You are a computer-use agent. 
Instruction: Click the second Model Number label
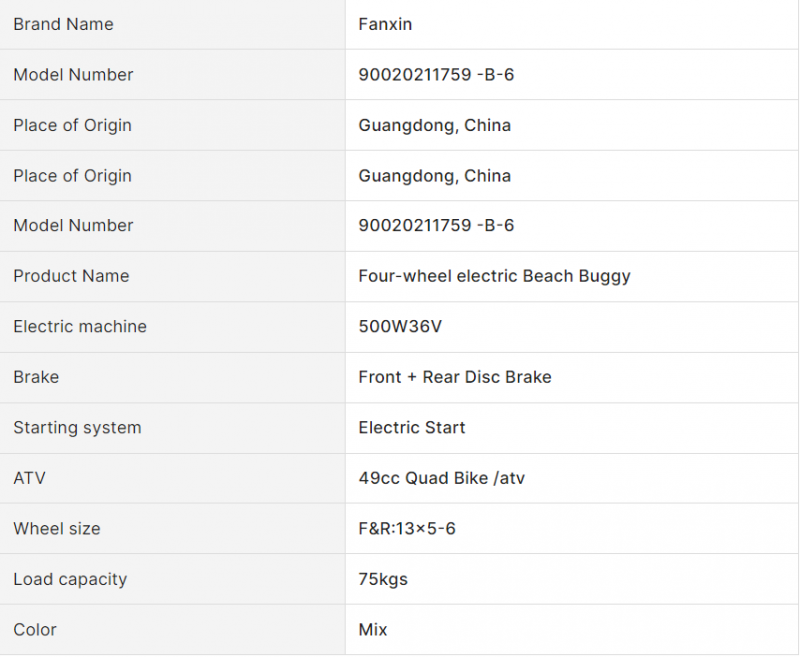73,225
